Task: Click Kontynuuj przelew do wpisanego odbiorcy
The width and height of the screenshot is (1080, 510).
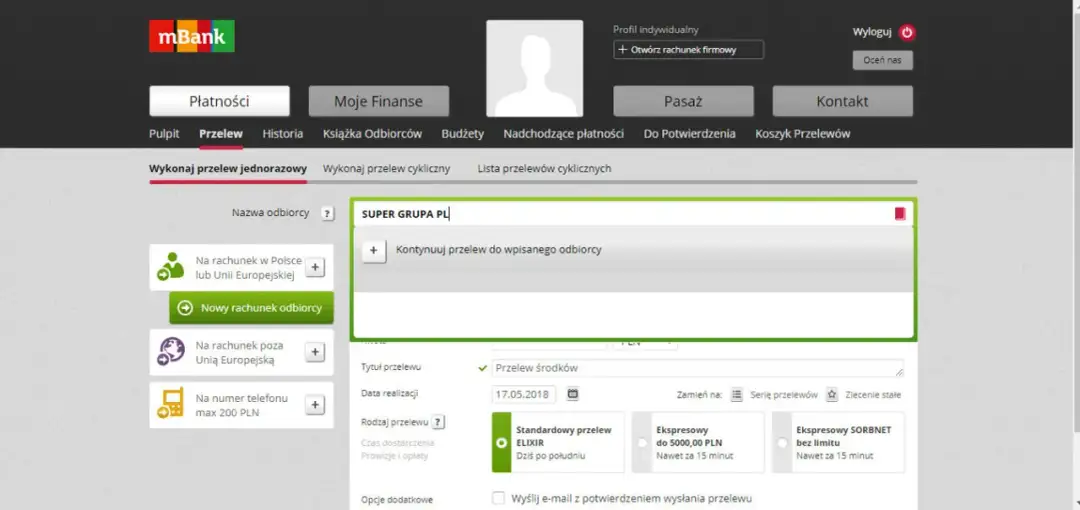Action: point(499,249)
